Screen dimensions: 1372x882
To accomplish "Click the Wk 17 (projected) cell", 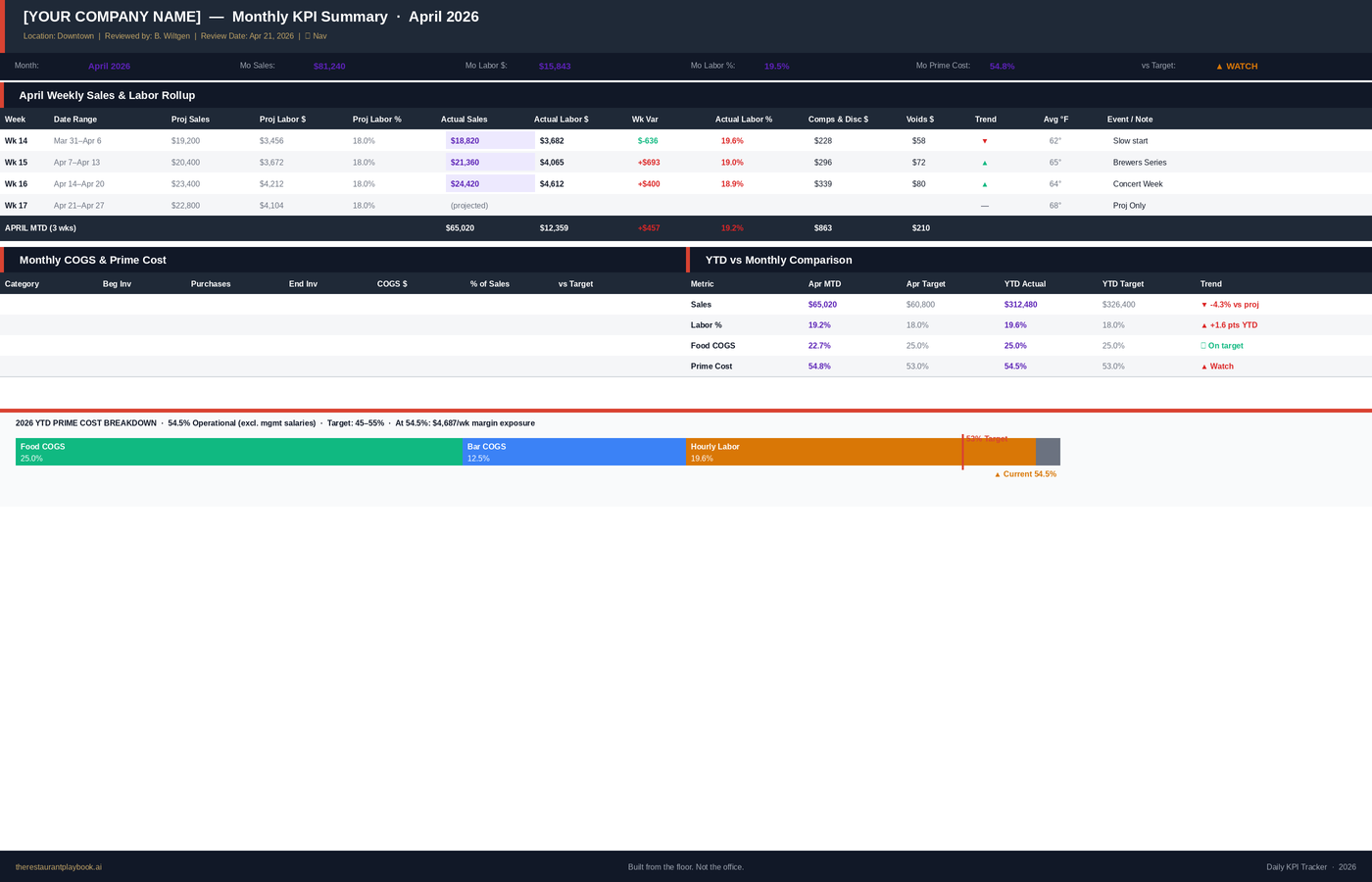I will pyautogui.click(x=469, y=206).
